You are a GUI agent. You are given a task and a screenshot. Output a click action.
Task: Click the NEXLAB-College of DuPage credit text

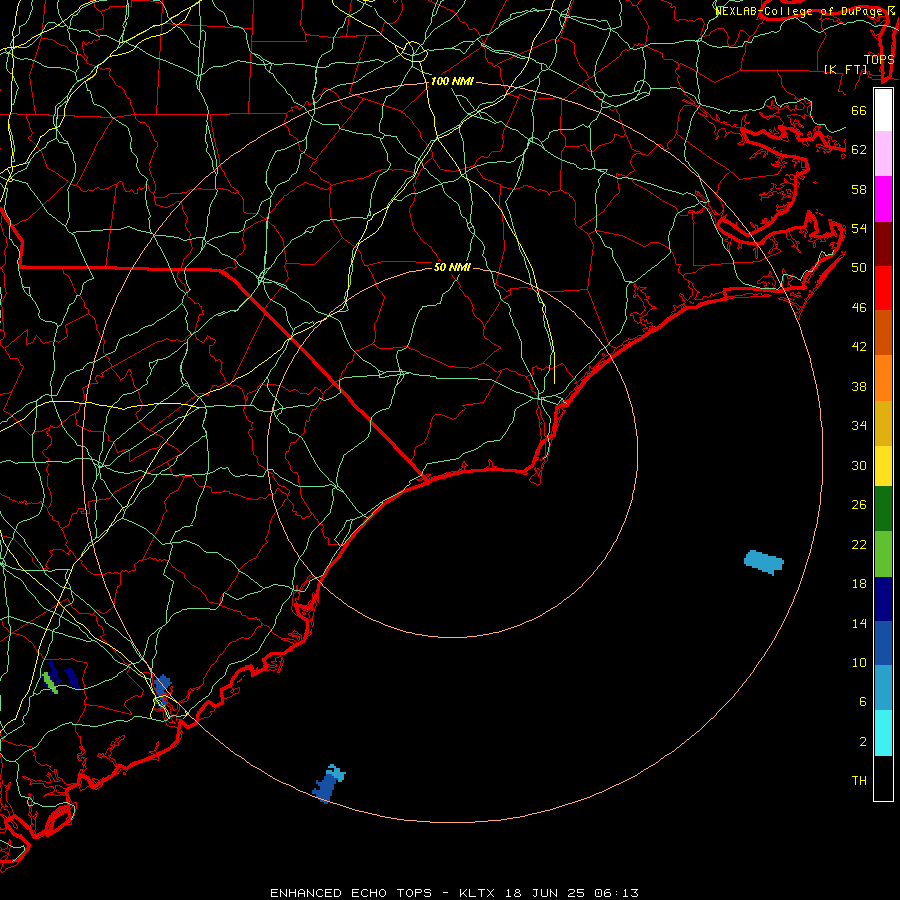[801, 11]
